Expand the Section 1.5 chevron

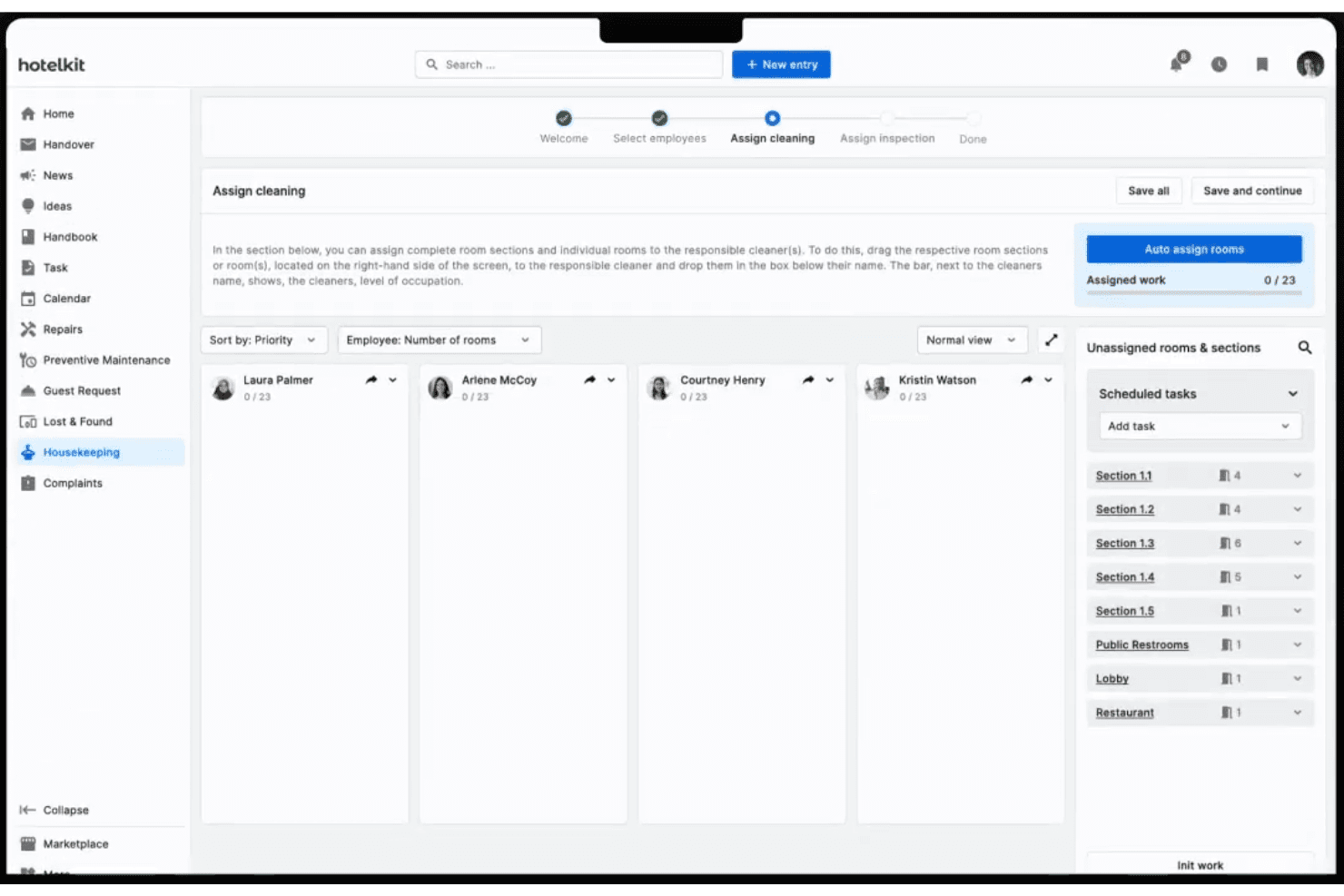1298,611
